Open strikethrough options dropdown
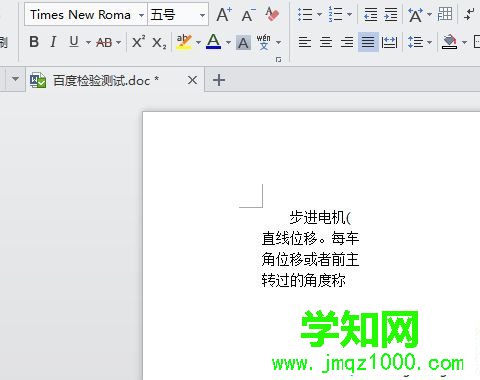 118,42
